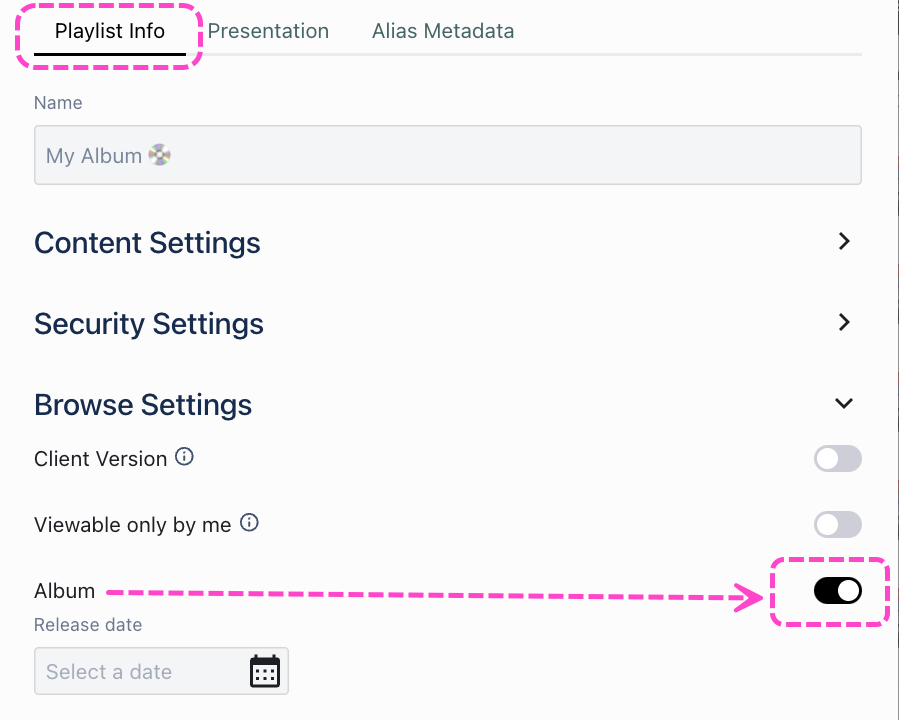Focus the playlist Name text field

point(447,155)
